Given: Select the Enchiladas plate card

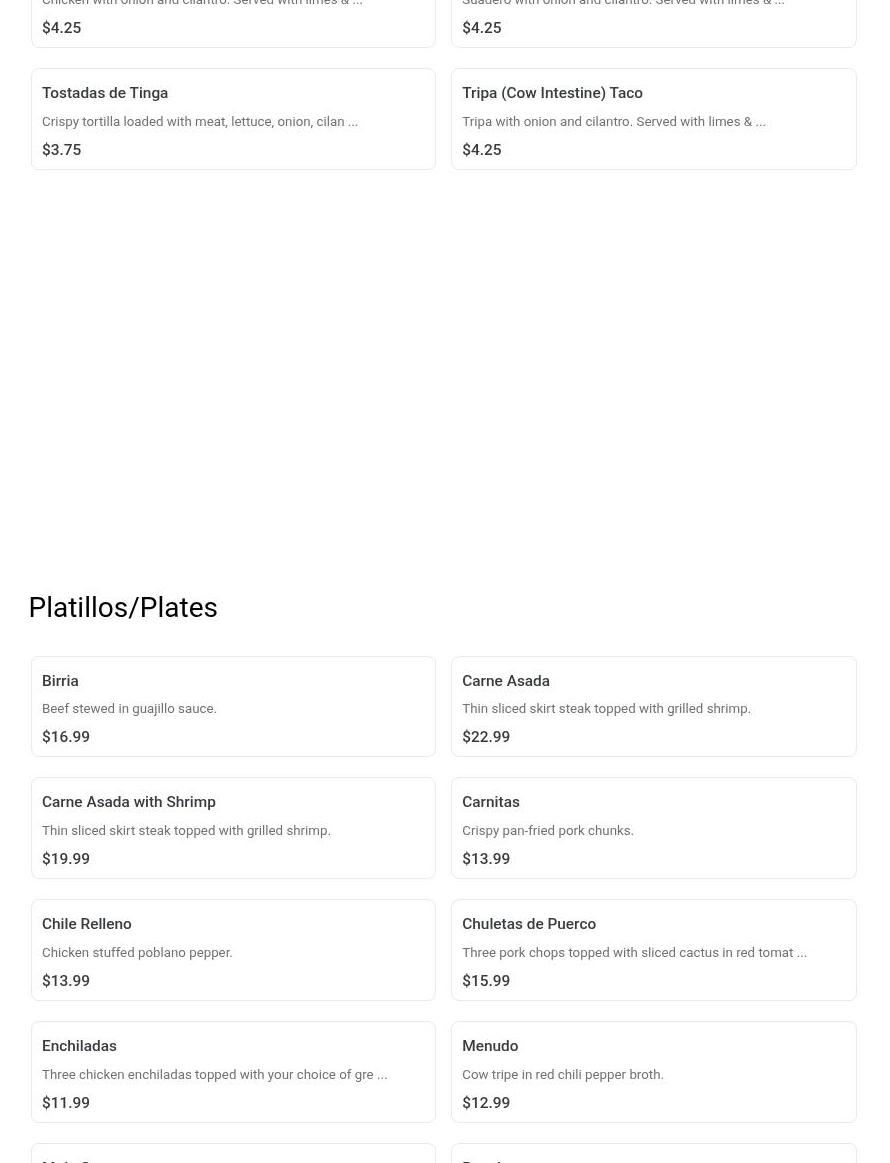Looking at the screenshot, I should click(x=233, y=1072).
